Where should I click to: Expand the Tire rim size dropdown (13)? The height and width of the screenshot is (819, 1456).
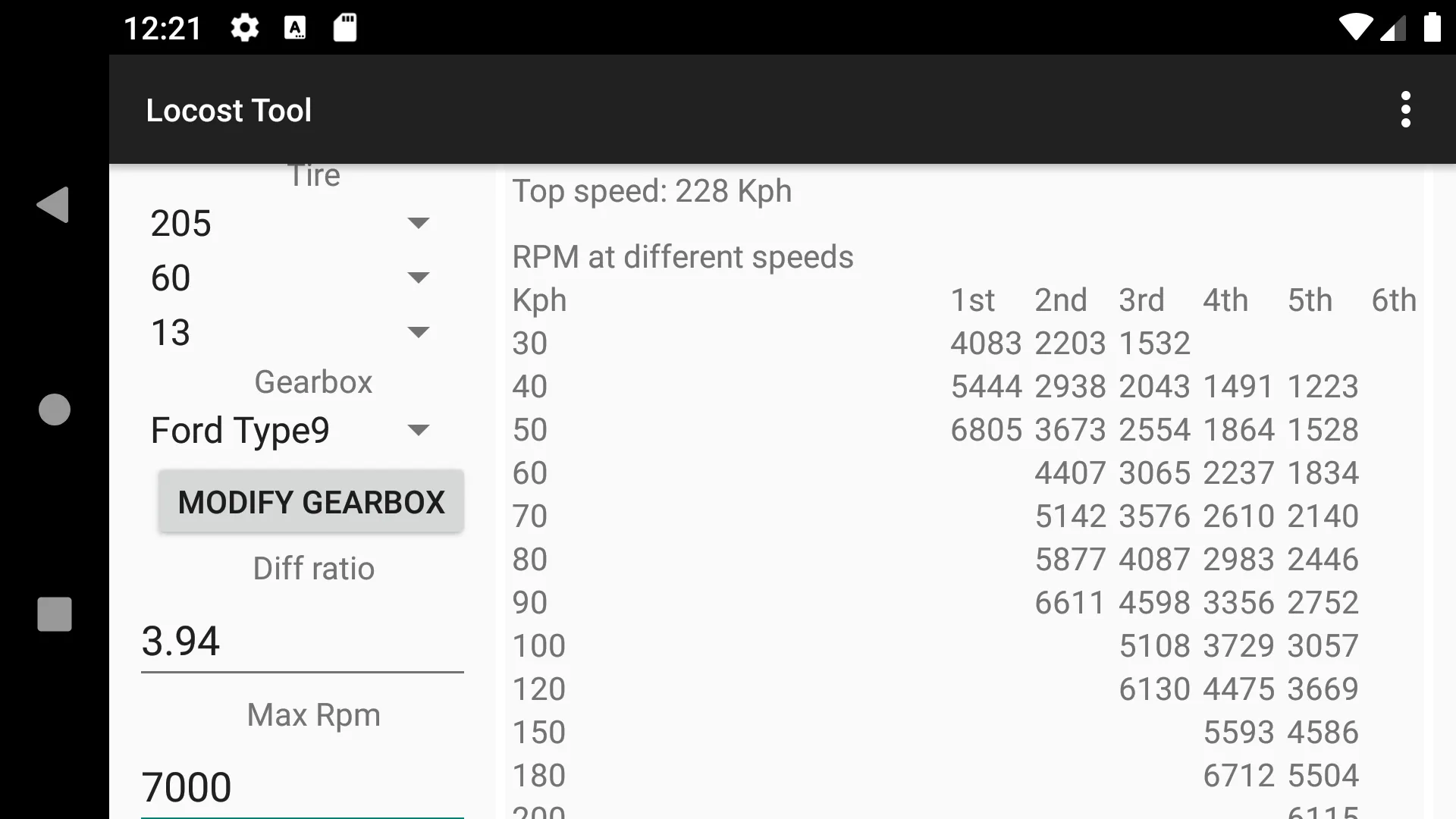[418, 331]
